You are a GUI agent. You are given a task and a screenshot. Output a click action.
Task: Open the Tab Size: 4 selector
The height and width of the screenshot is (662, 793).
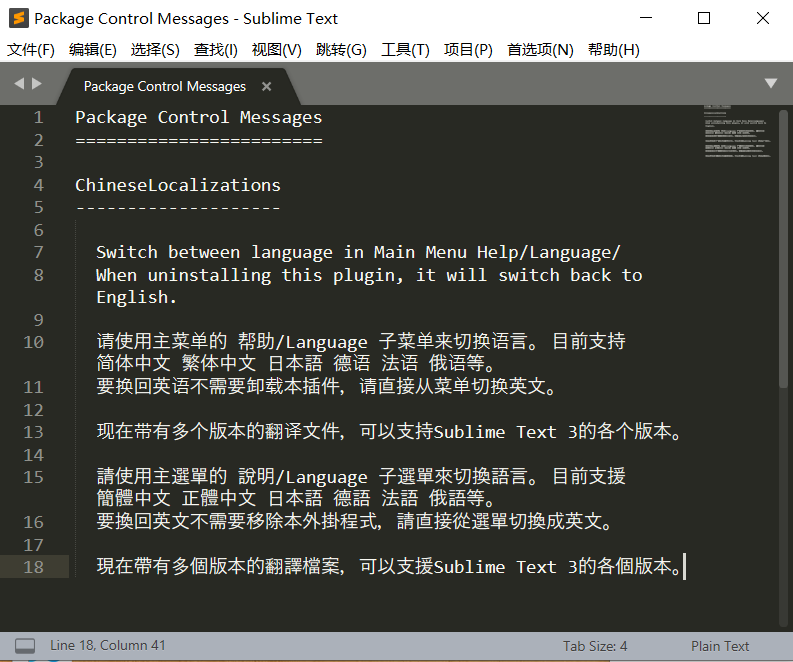[x=595, y=646]
